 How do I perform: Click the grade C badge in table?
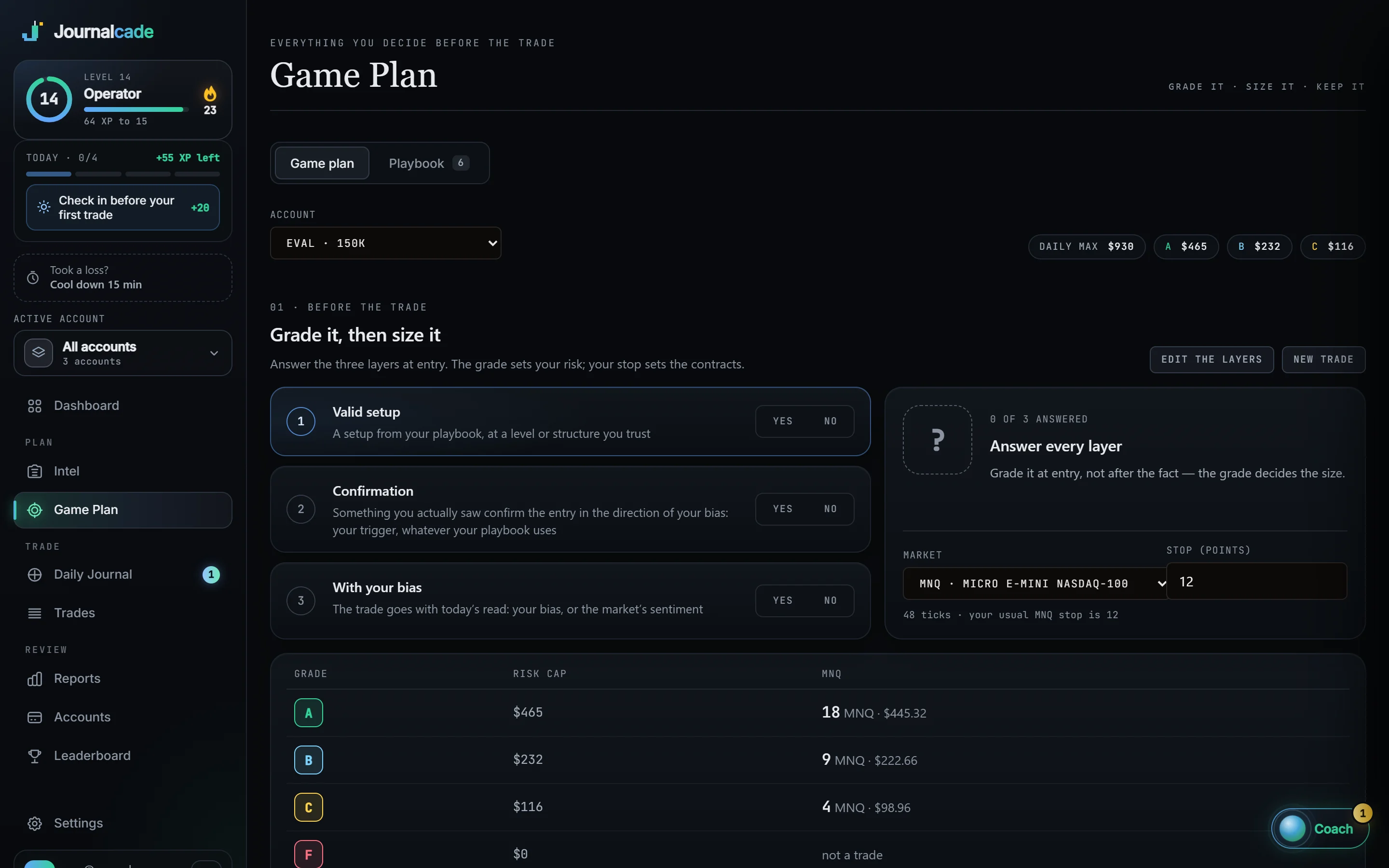308,808
